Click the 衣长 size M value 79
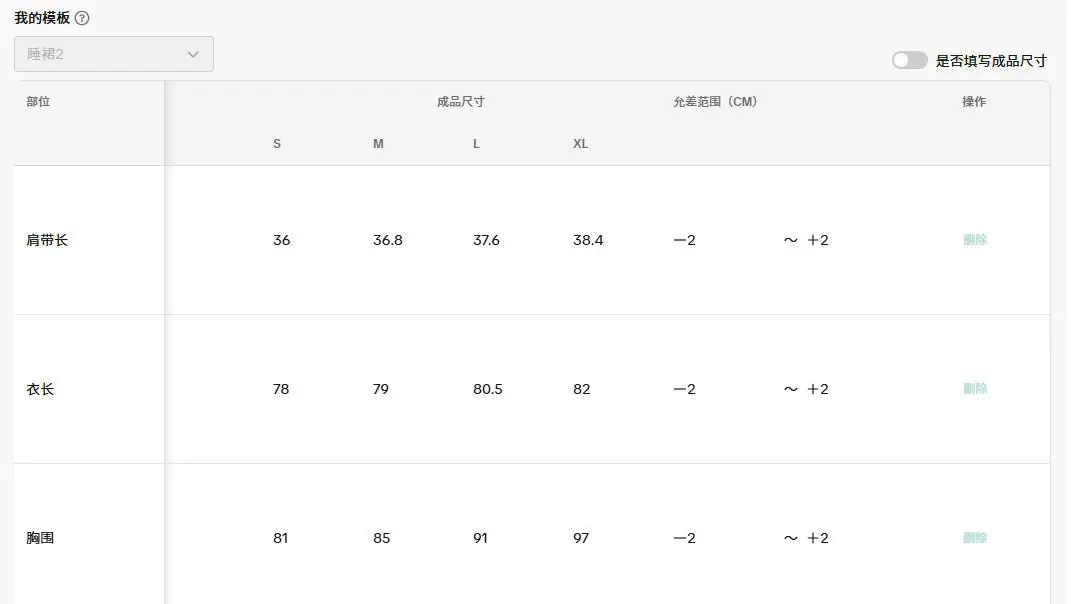The width and height of the screenshot is (1071, 604). (x=380, y=389)
